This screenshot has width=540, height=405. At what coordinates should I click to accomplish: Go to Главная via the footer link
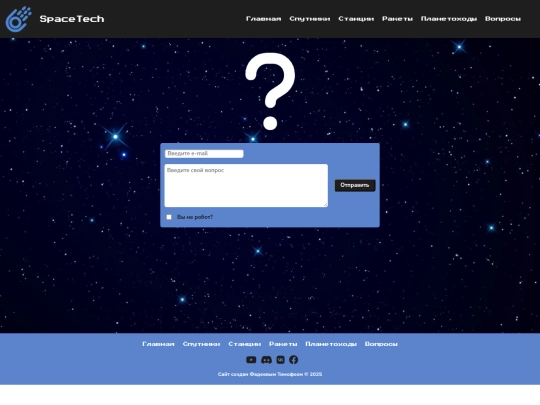[x=158, y=344]
